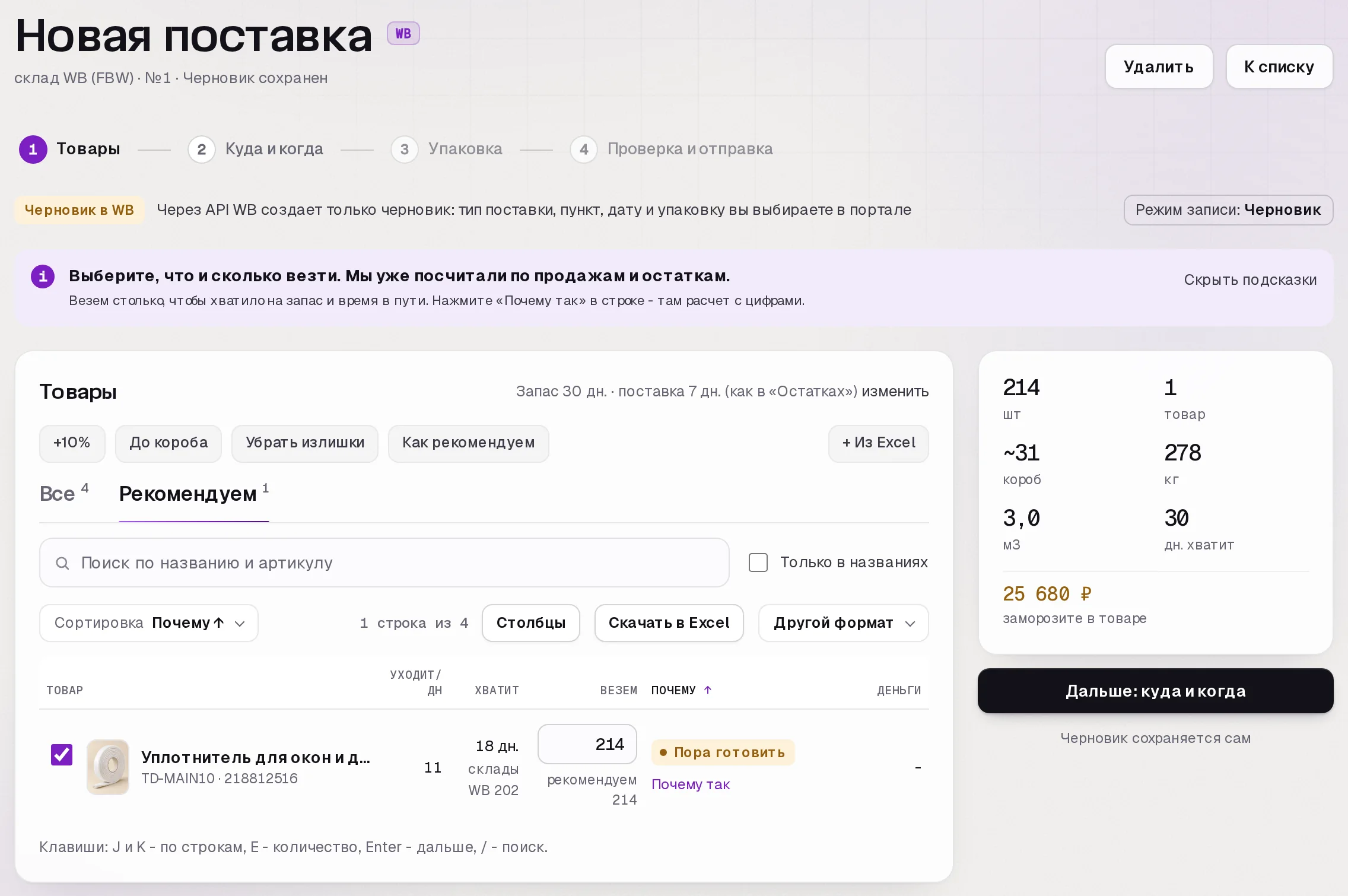
Task: Click the изменить link for stock settings
Action: tap(895, 392)
